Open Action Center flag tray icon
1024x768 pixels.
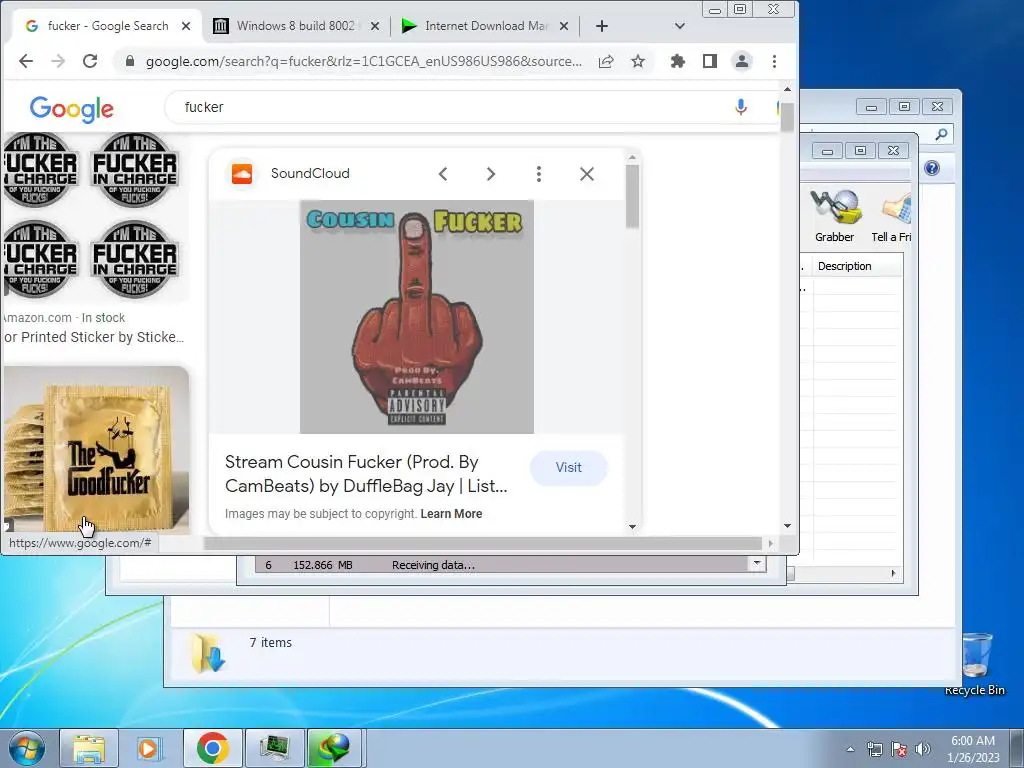coord(899,749)
